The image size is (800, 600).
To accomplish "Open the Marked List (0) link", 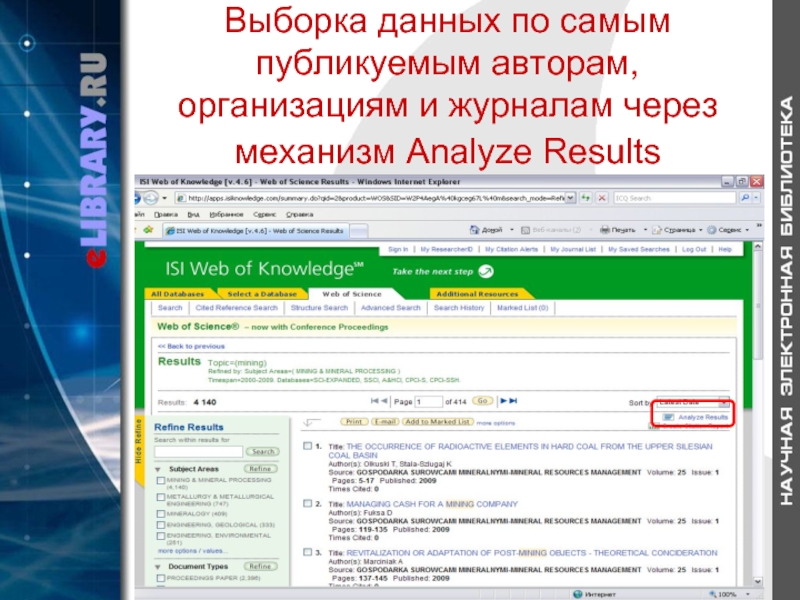I will tap(522, 308).
